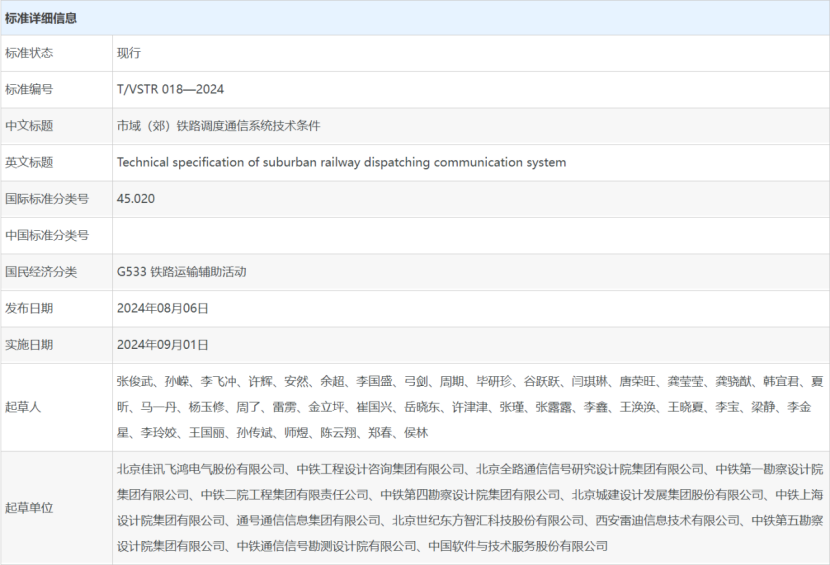Screen dimensions: 830x565
Task: Select the value G533 铁路运输辅助活动
Action: coord(181,271)
